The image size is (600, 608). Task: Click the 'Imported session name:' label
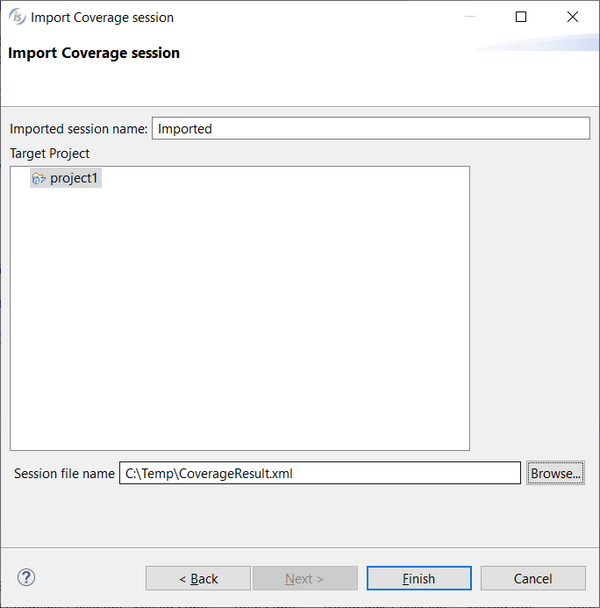click(x=79, y=129)
